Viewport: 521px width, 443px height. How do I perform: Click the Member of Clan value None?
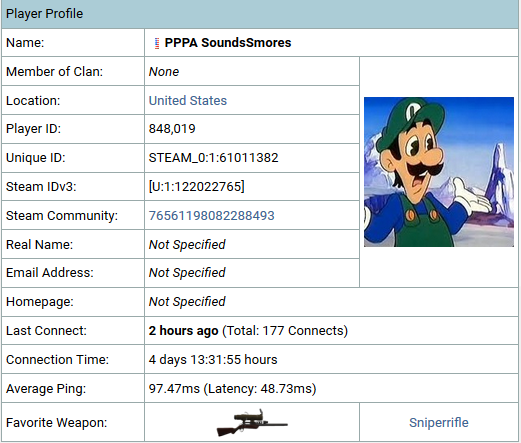click(164, 72)
